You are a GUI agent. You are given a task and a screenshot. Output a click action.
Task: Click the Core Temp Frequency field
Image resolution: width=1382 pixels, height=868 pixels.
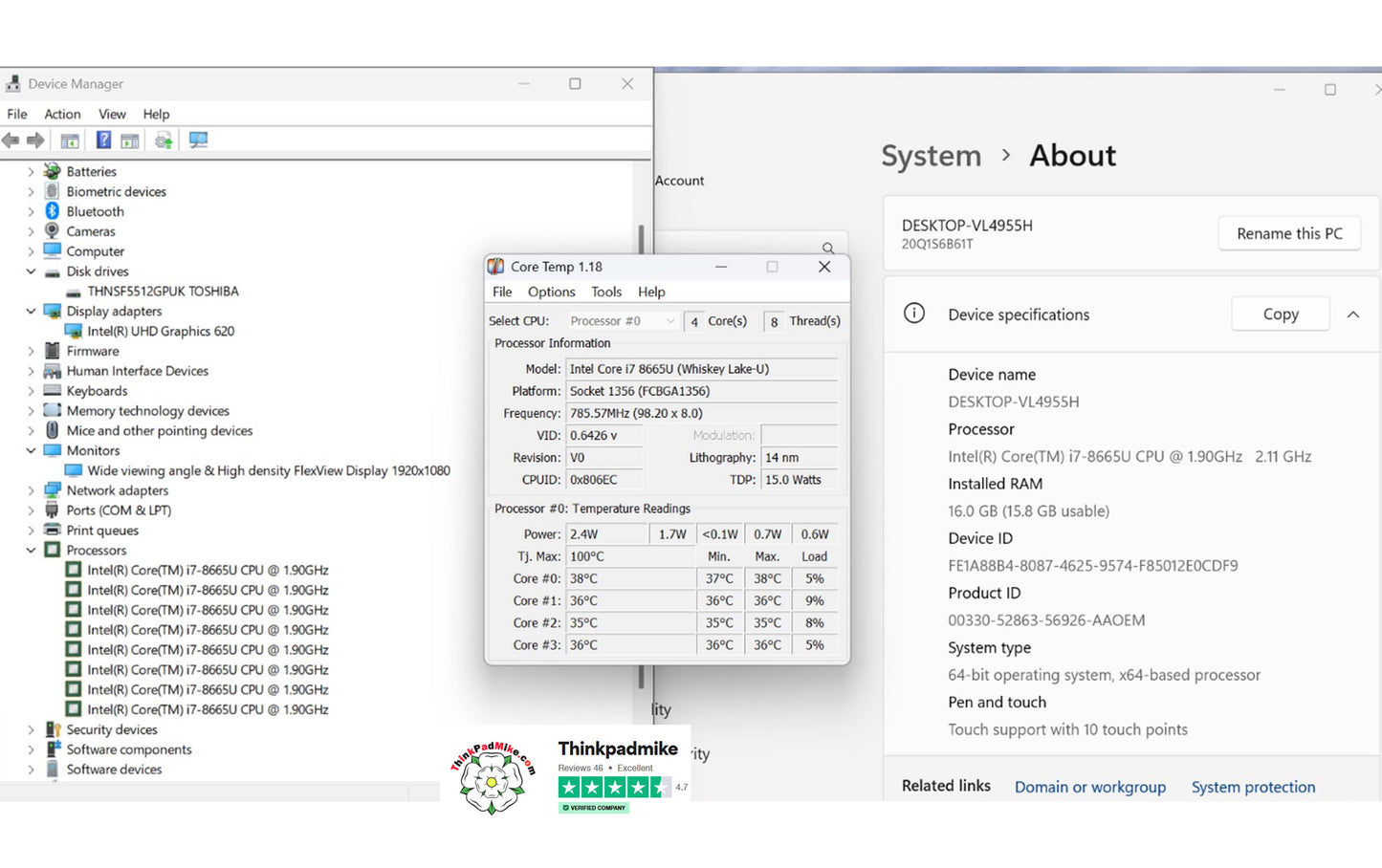[702, 413]
